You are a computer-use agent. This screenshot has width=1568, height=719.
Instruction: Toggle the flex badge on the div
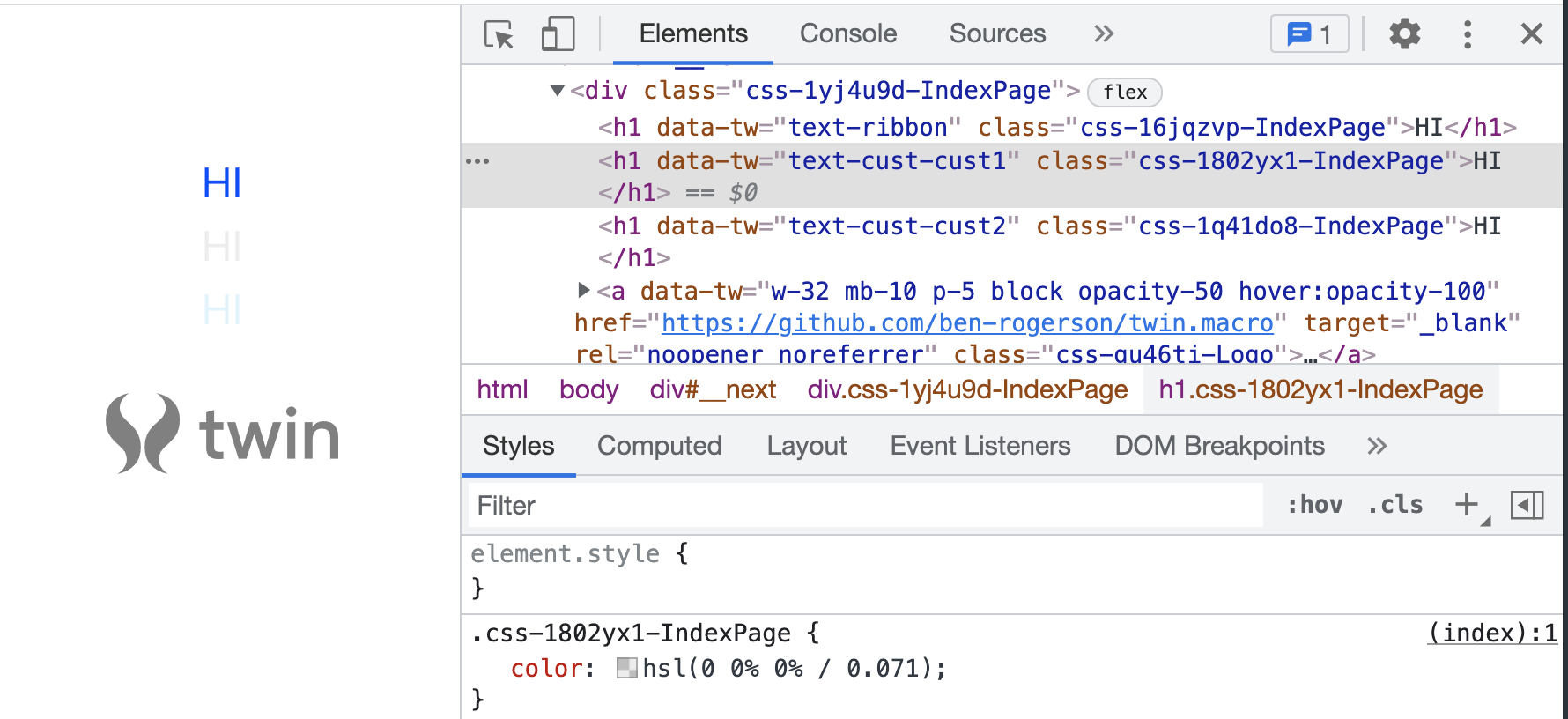1125,93
